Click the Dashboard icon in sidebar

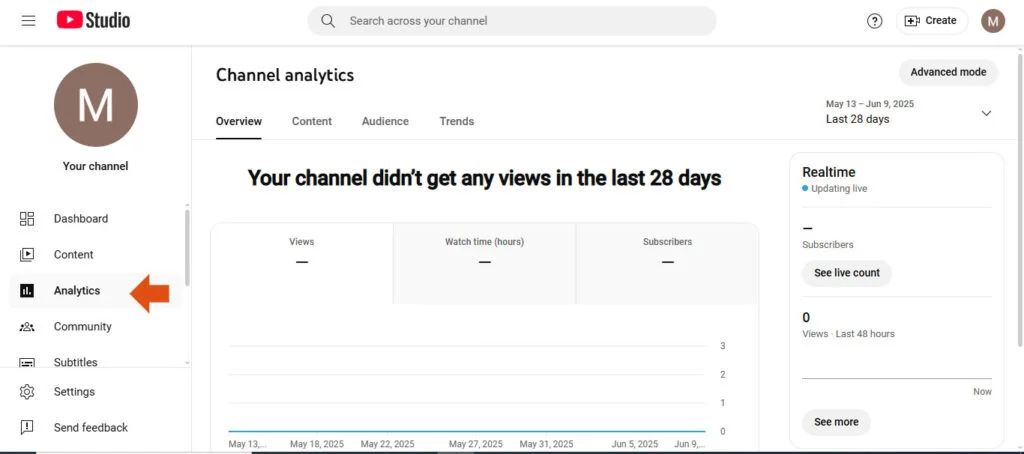pyautogui.click(x=27, y=219)
